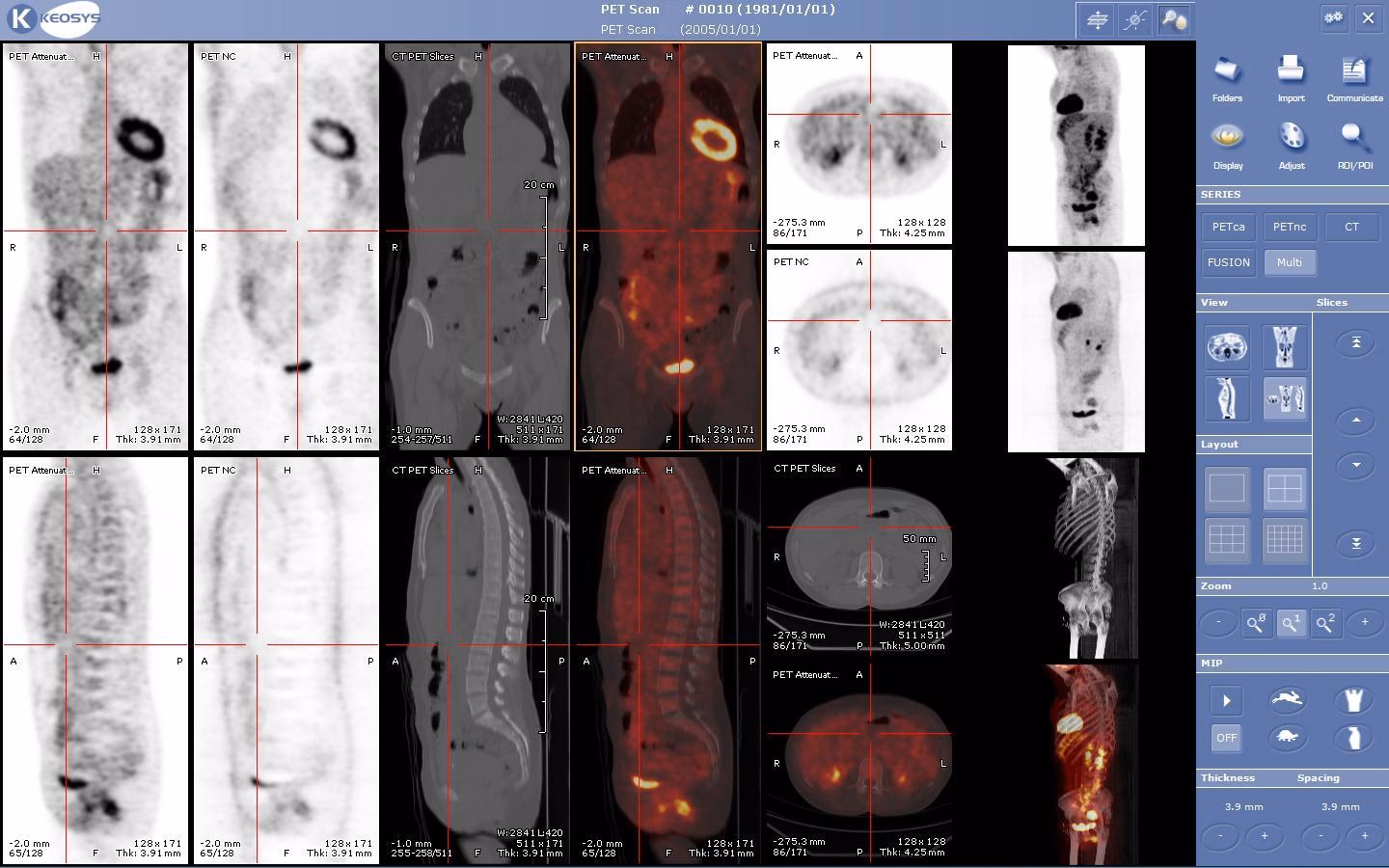Select the ROI/POI tool
The image size is (1389, 868).
[1354, 145]
